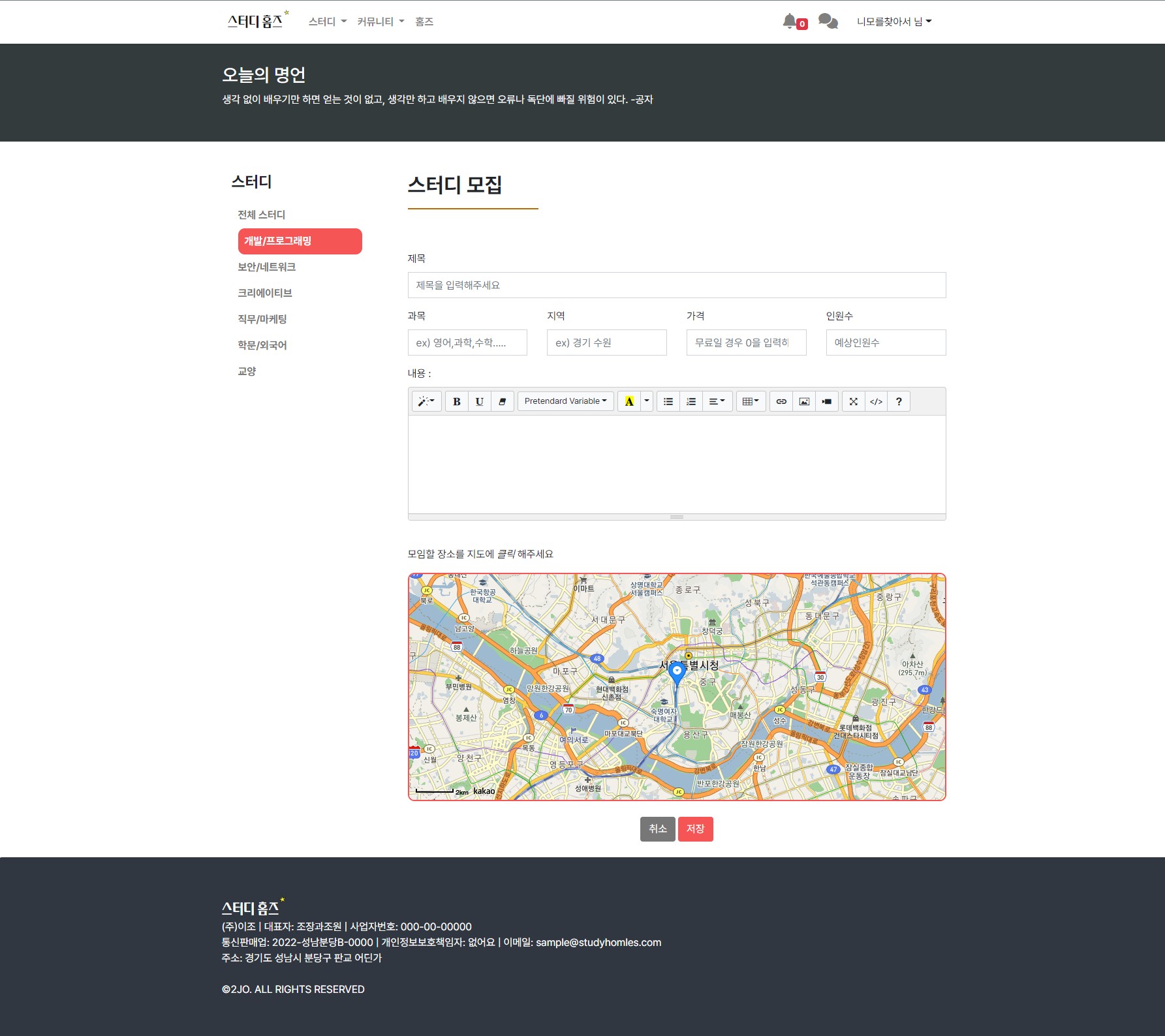The width and height of the screenshot is (1165, 1036).
Task: Insert an image into the editor
Action: (x=803, y=401)
